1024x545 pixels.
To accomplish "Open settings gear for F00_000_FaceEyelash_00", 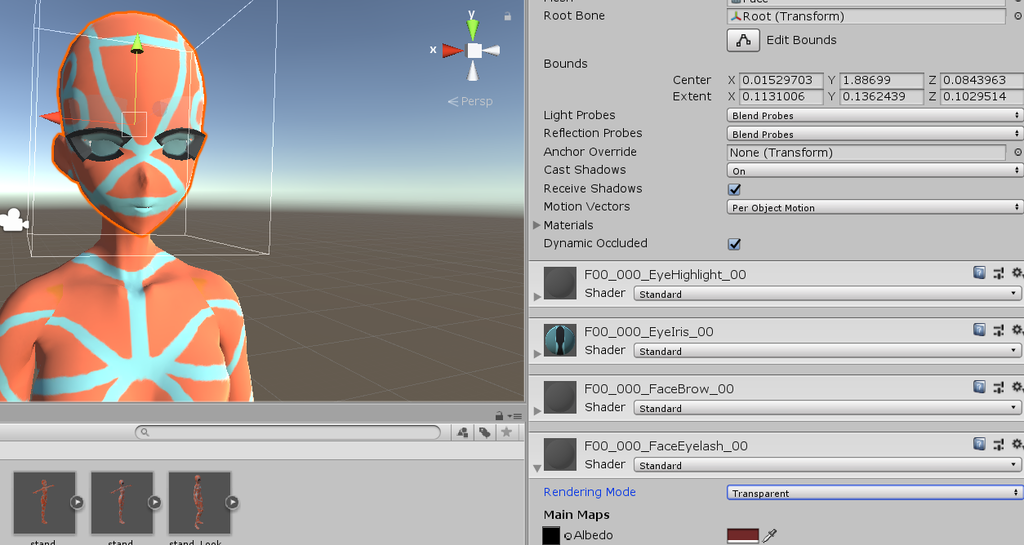I will click(1017, 444).
